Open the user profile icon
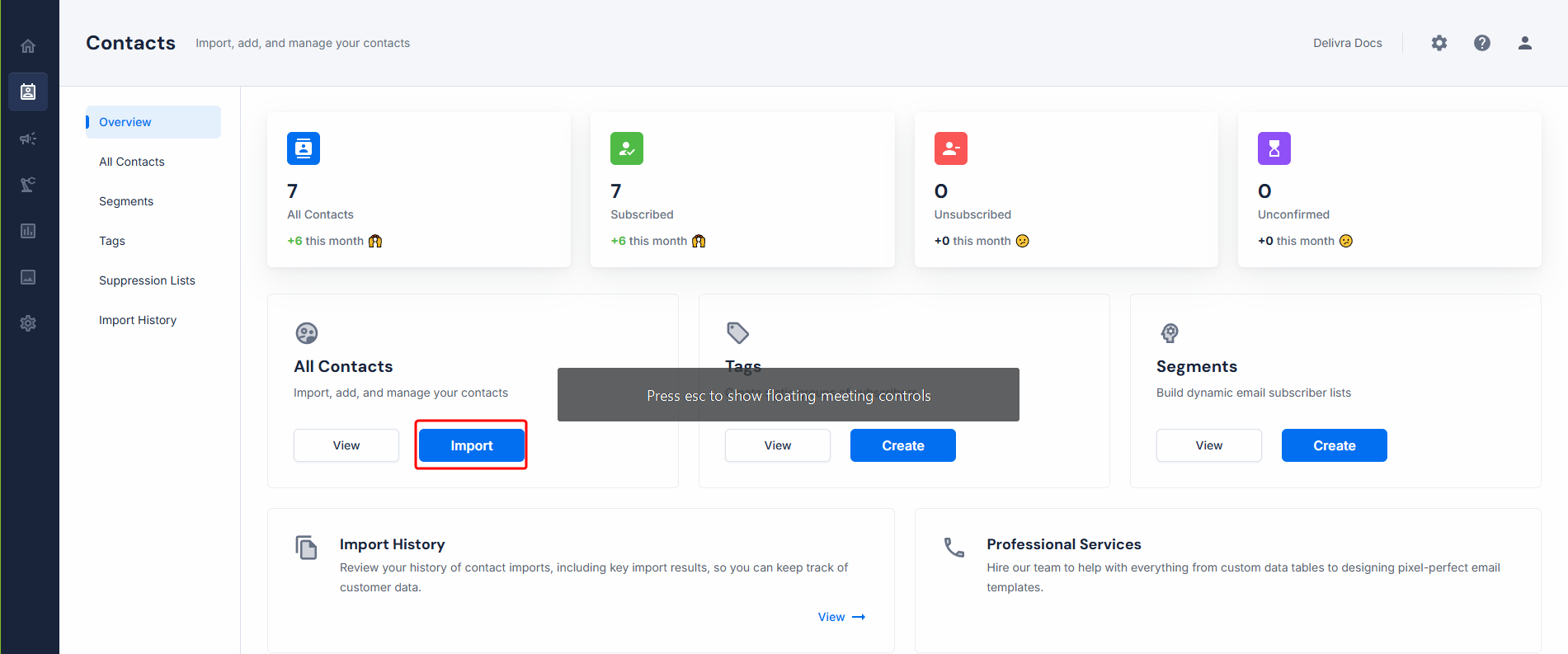Viewport: 1568px width, 654px height. pos(1525,43)
